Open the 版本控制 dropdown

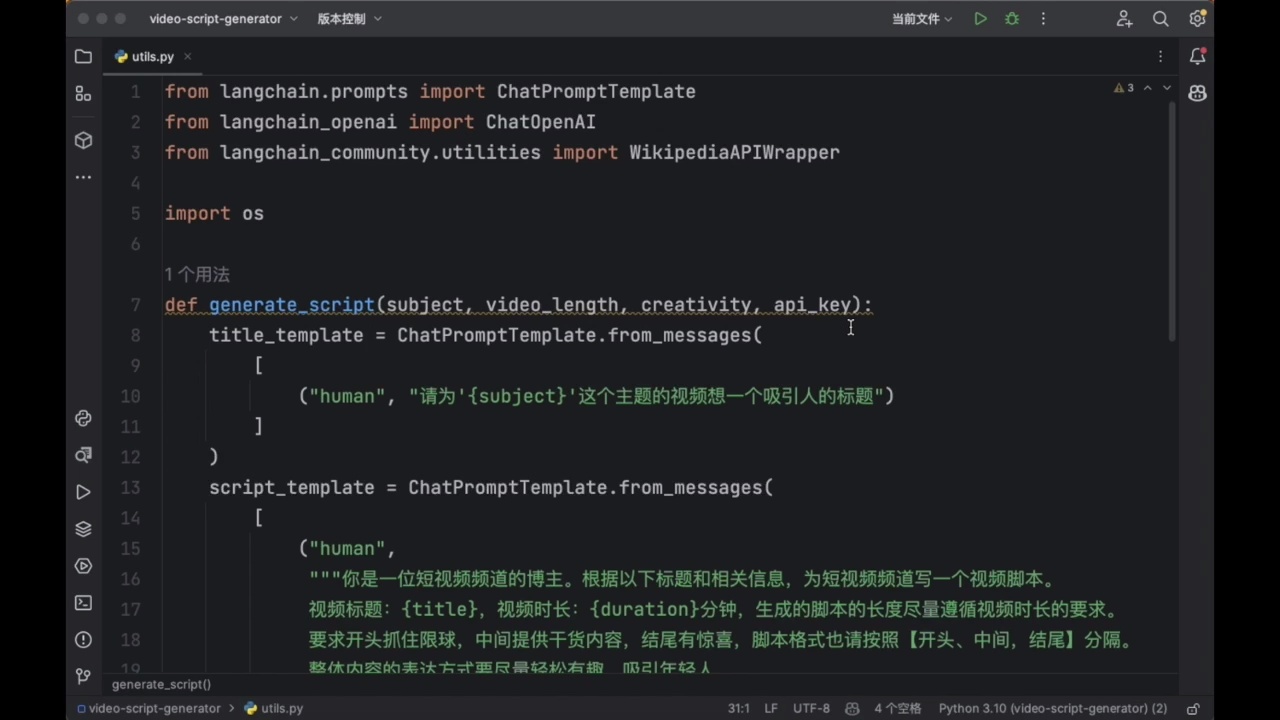pyautogui.click(x=348, y=18)
